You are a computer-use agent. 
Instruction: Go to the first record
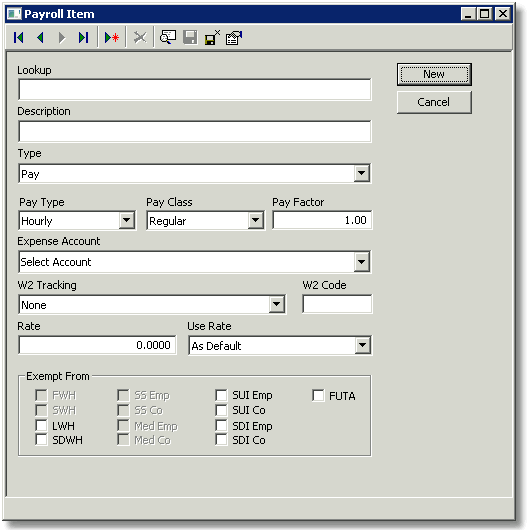coord(19,38)
